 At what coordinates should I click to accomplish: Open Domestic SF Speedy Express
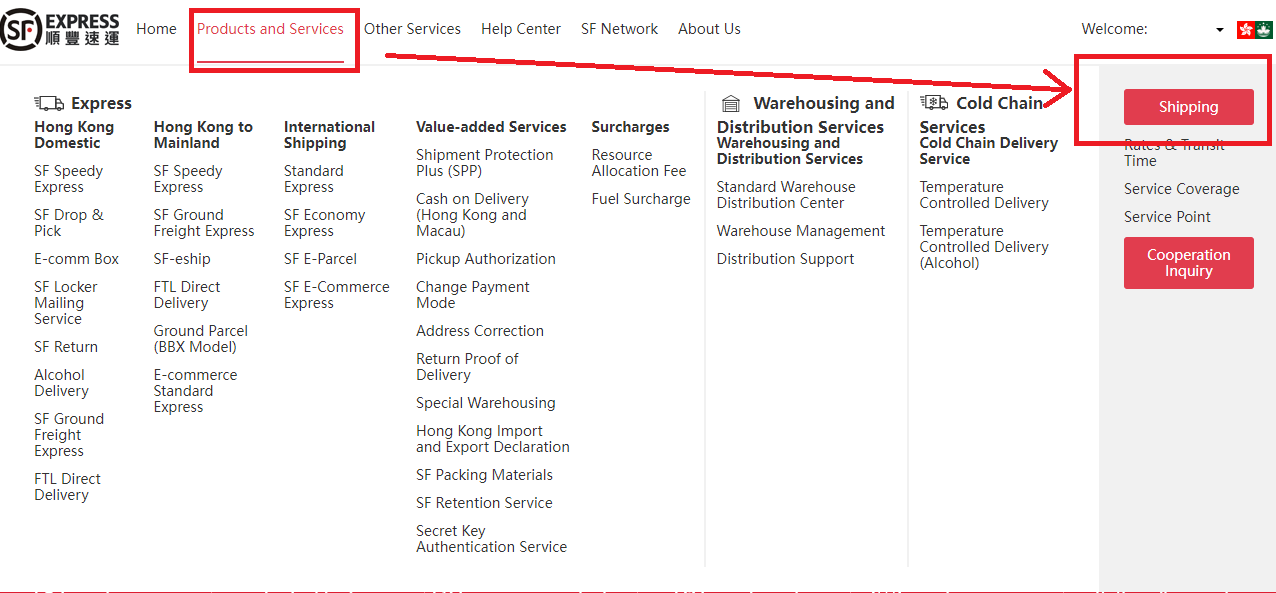point(68,179)
